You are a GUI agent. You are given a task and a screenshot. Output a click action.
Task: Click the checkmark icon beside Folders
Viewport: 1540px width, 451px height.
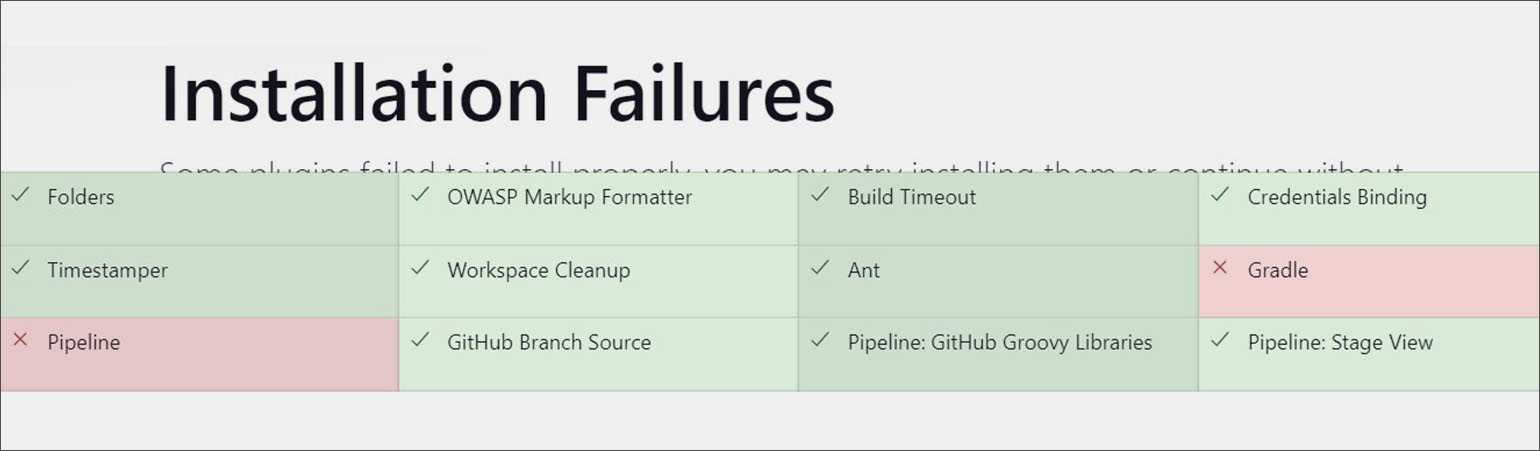19,195
